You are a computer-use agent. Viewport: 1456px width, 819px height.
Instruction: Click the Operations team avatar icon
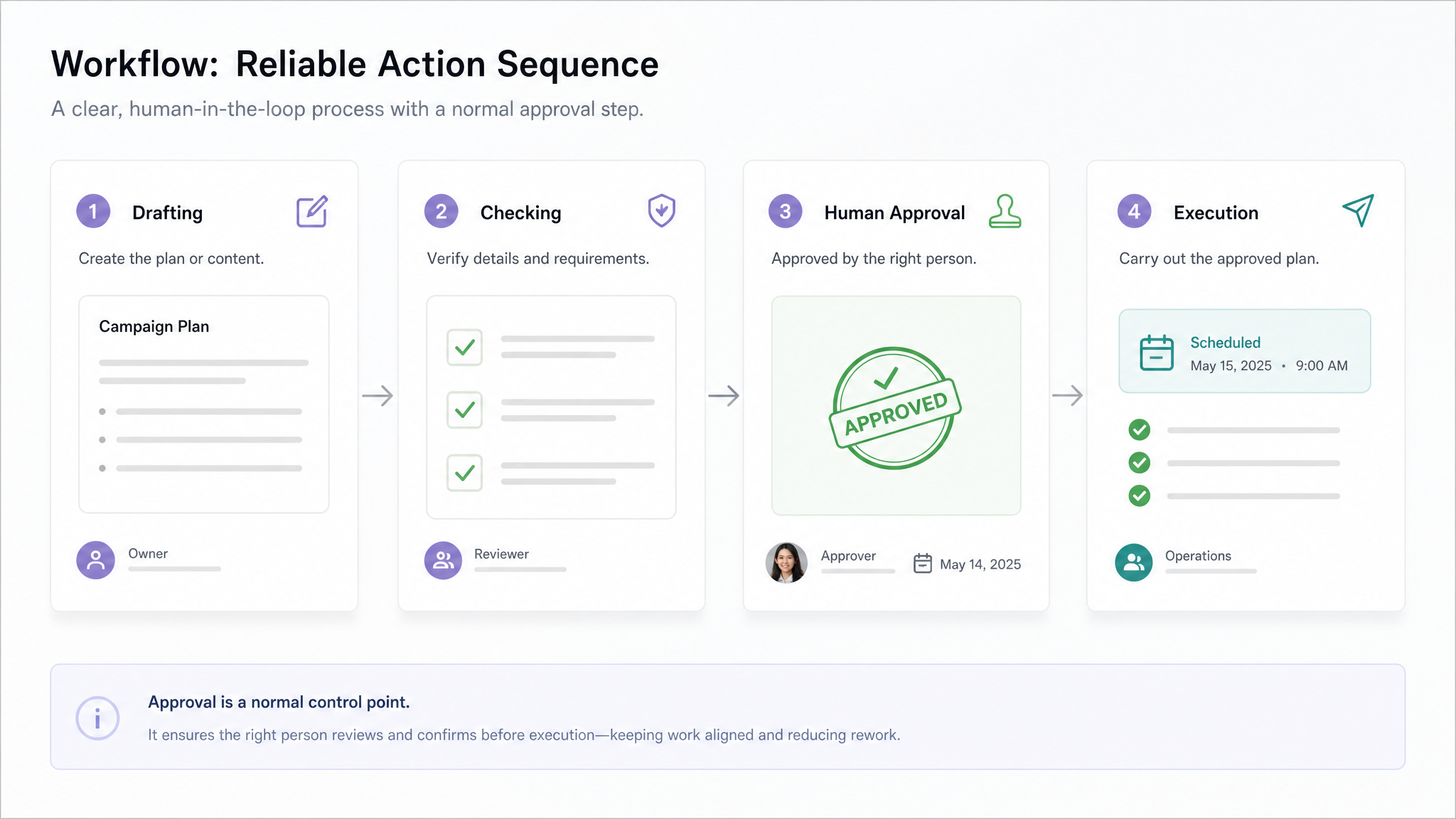tap(1134, 562)
